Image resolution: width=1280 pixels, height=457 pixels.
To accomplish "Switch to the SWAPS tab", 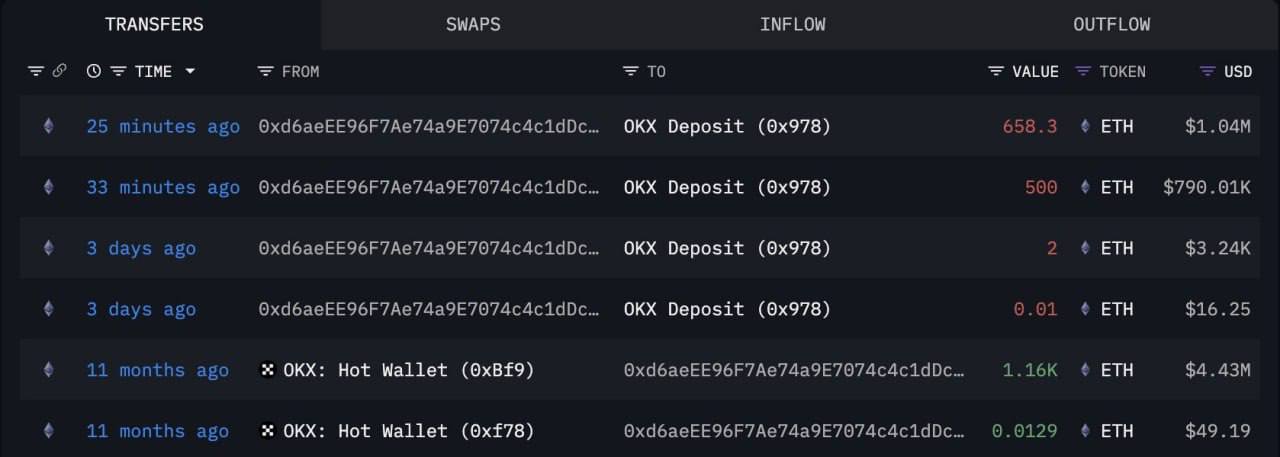I will click(x=473, y=24).
